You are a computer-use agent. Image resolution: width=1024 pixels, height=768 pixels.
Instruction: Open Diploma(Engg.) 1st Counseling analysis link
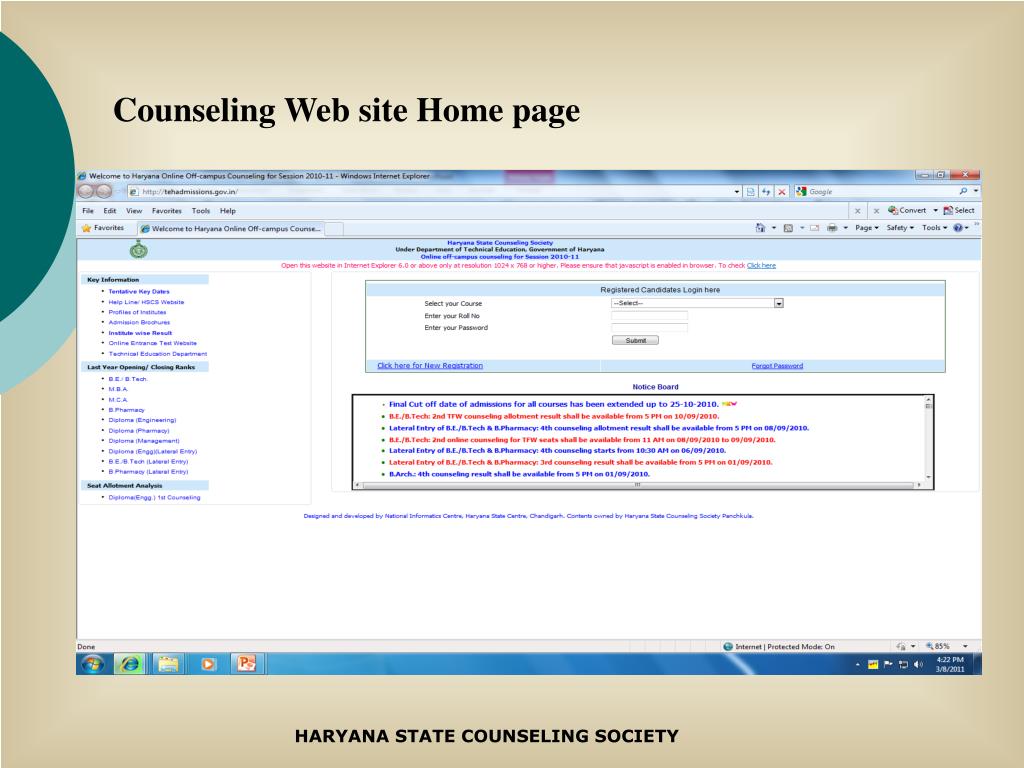[x=154, y=498]
